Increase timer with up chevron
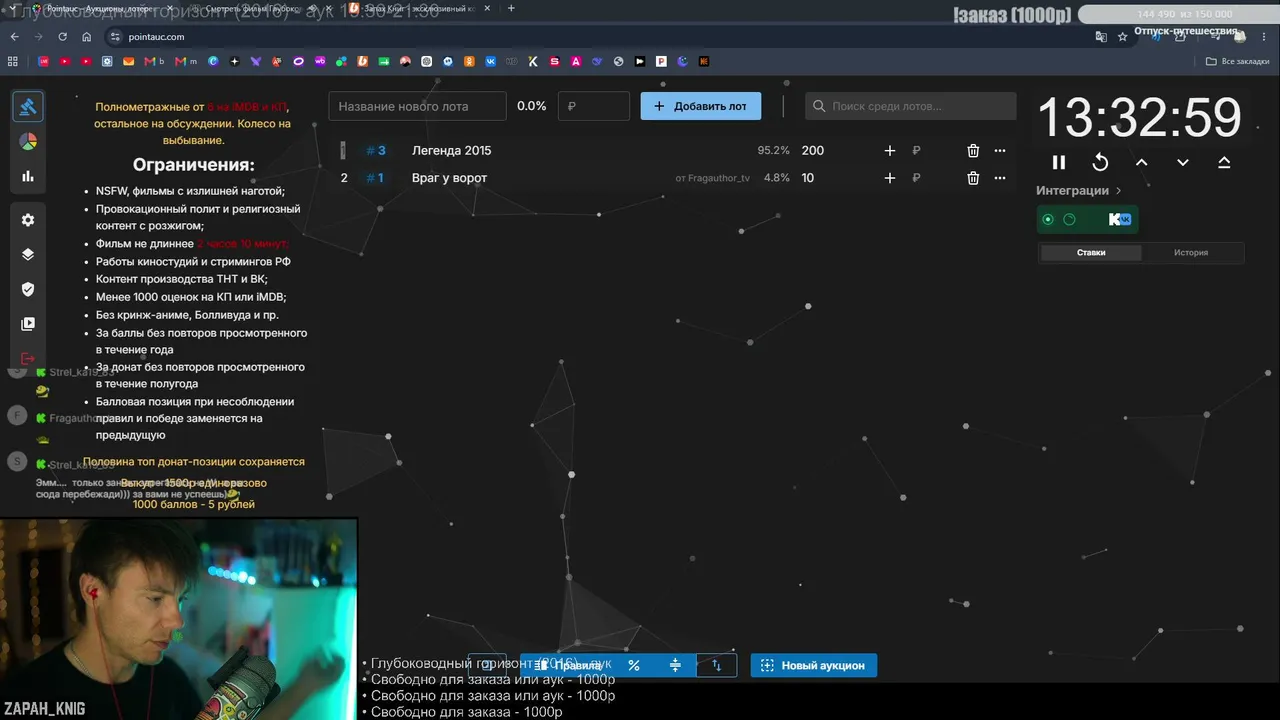This screenshot has height=720, width=1280. tap(1141, 162)
